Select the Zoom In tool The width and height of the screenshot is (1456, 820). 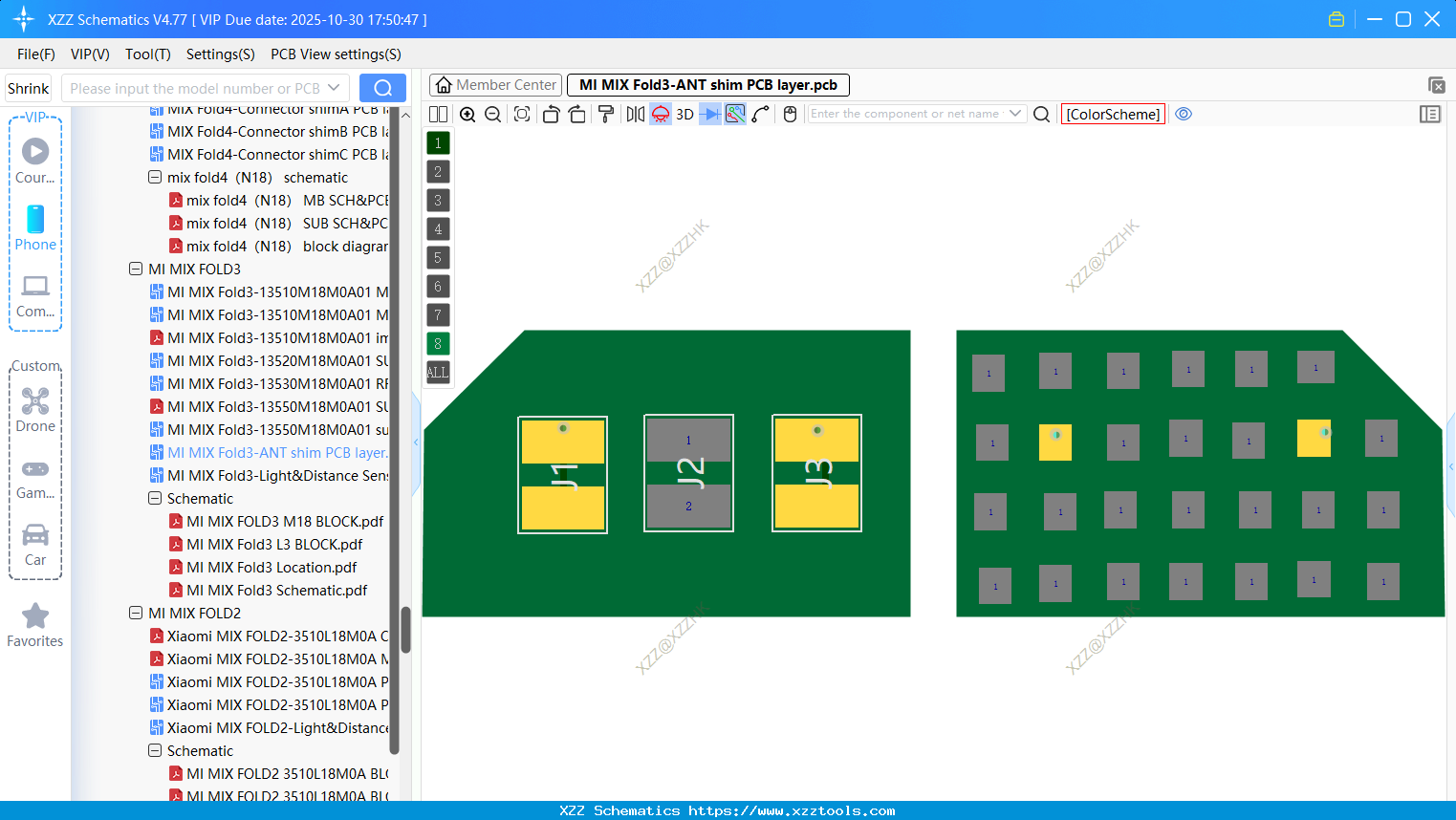[467, 114]
